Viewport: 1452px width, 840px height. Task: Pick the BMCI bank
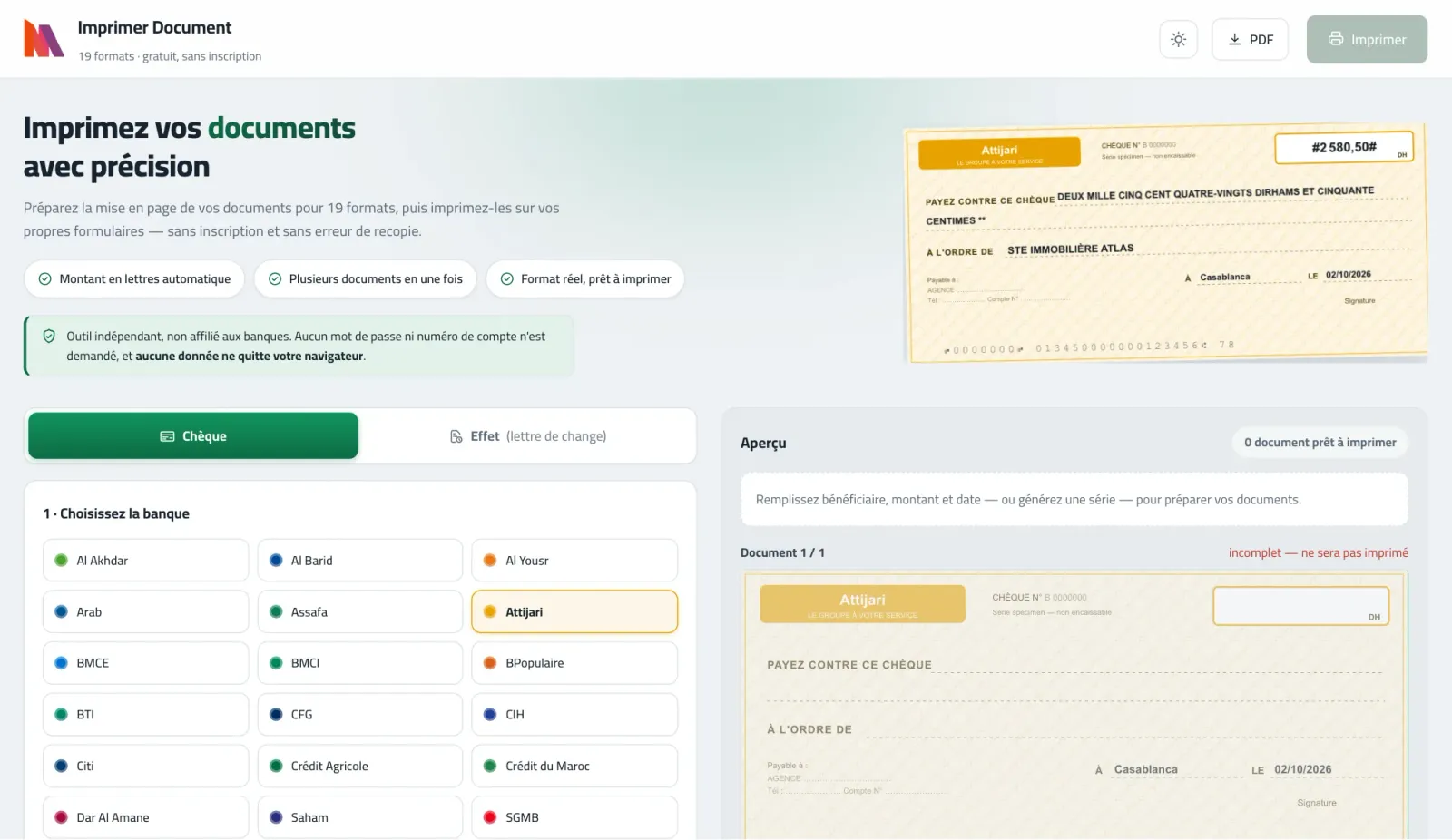pyautogui.click(x=360, y=663)
